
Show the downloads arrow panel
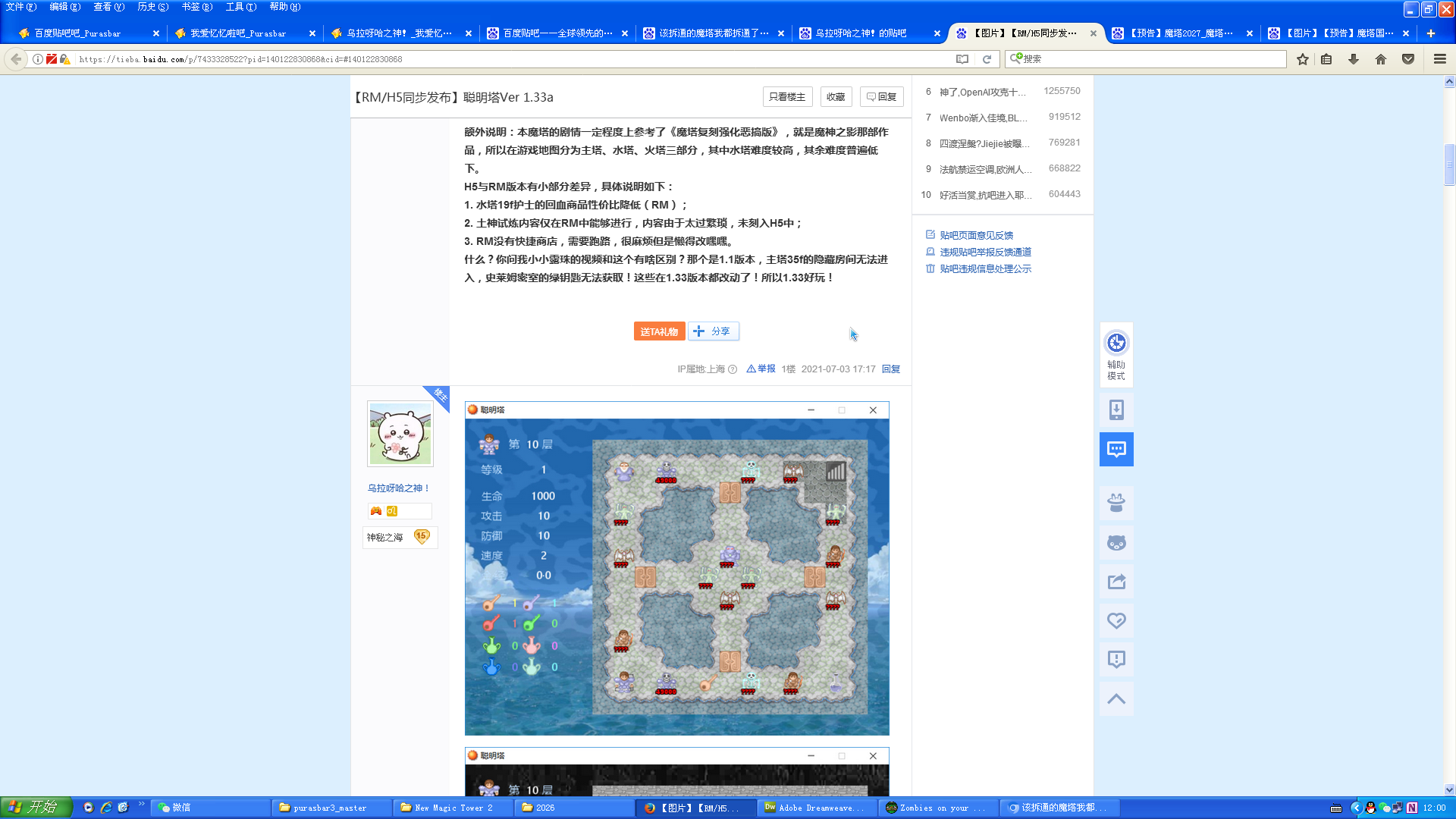(x=1354, y=59)
